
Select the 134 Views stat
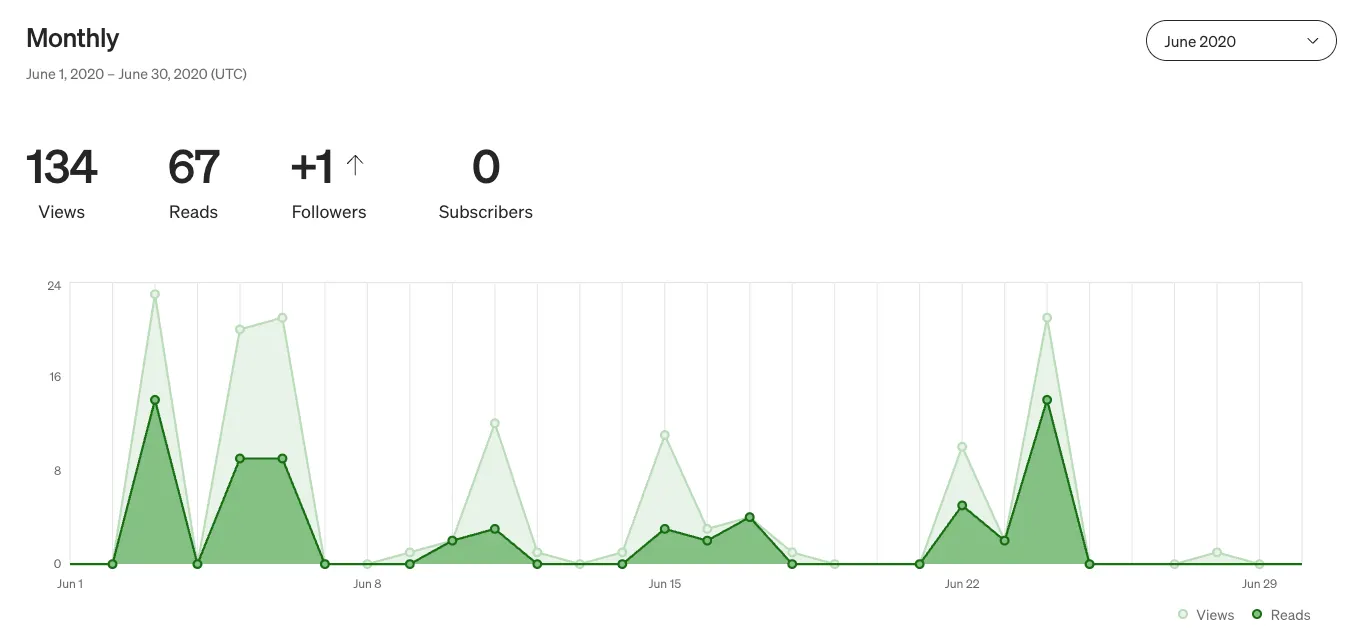pyautogui.click(x=62, y=184)
